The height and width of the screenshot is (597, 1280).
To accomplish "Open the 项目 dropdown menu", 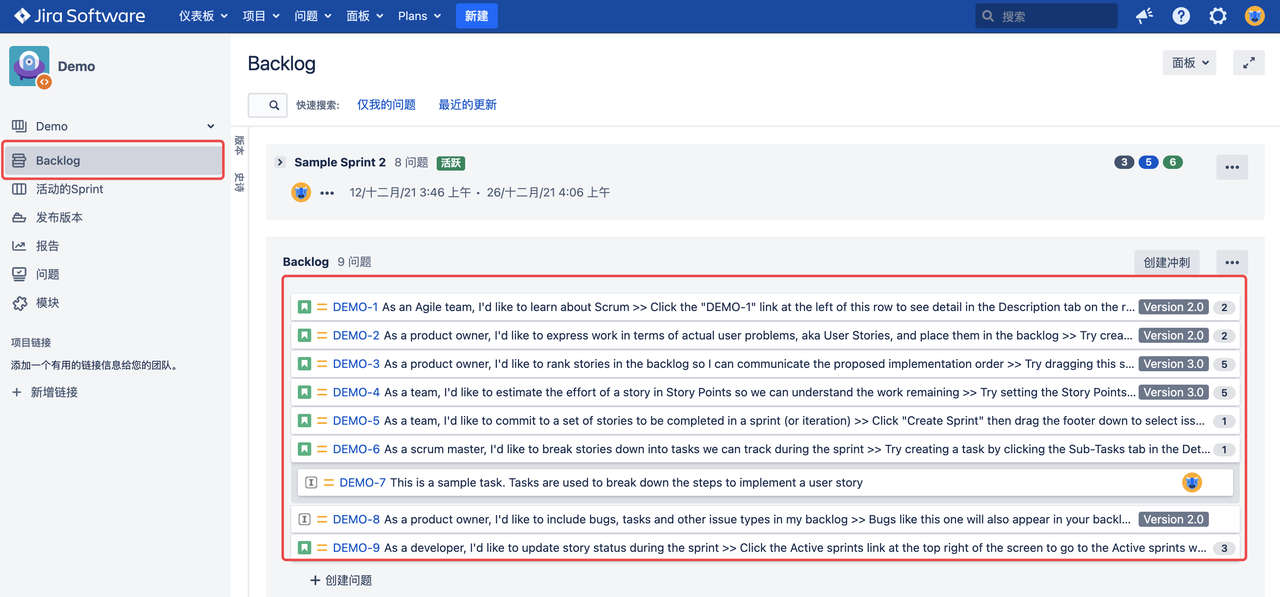I will click(x=263, y=16).
